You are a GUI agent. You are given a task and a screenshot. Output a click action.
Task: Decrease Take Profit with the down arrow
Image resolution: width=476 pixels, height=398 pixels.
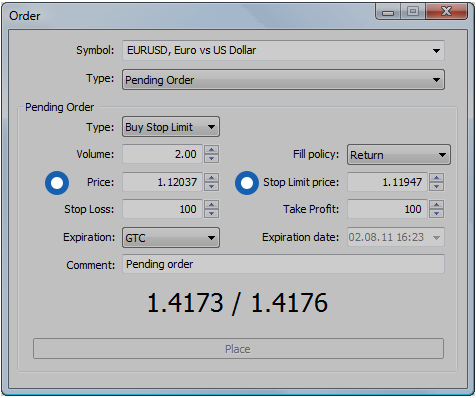(x=437, y=214)
